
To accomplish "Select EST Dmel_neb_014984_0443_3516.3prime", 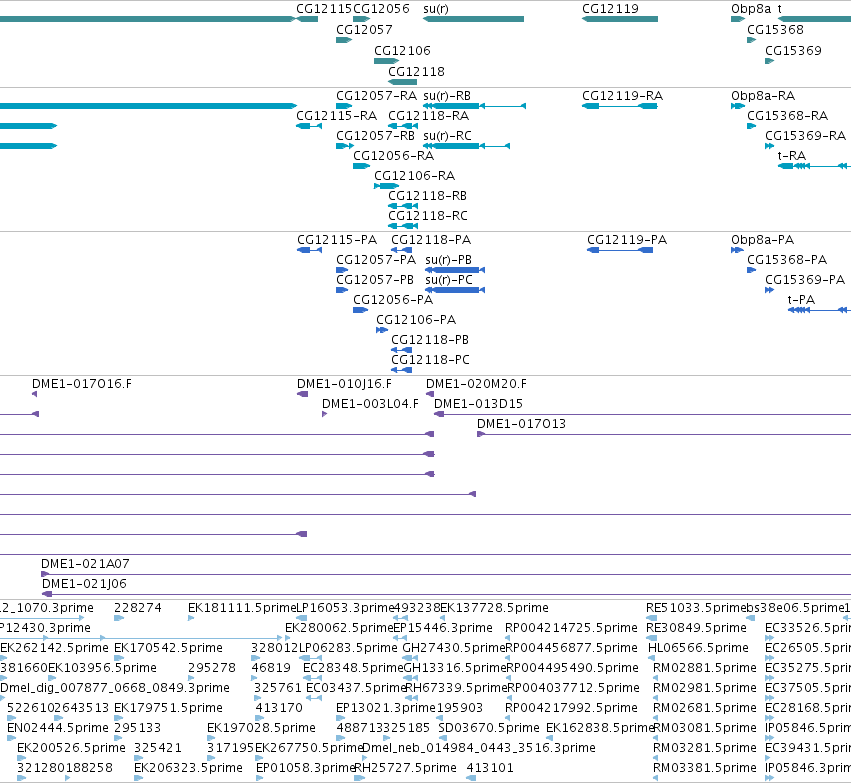I will point(479,749).
